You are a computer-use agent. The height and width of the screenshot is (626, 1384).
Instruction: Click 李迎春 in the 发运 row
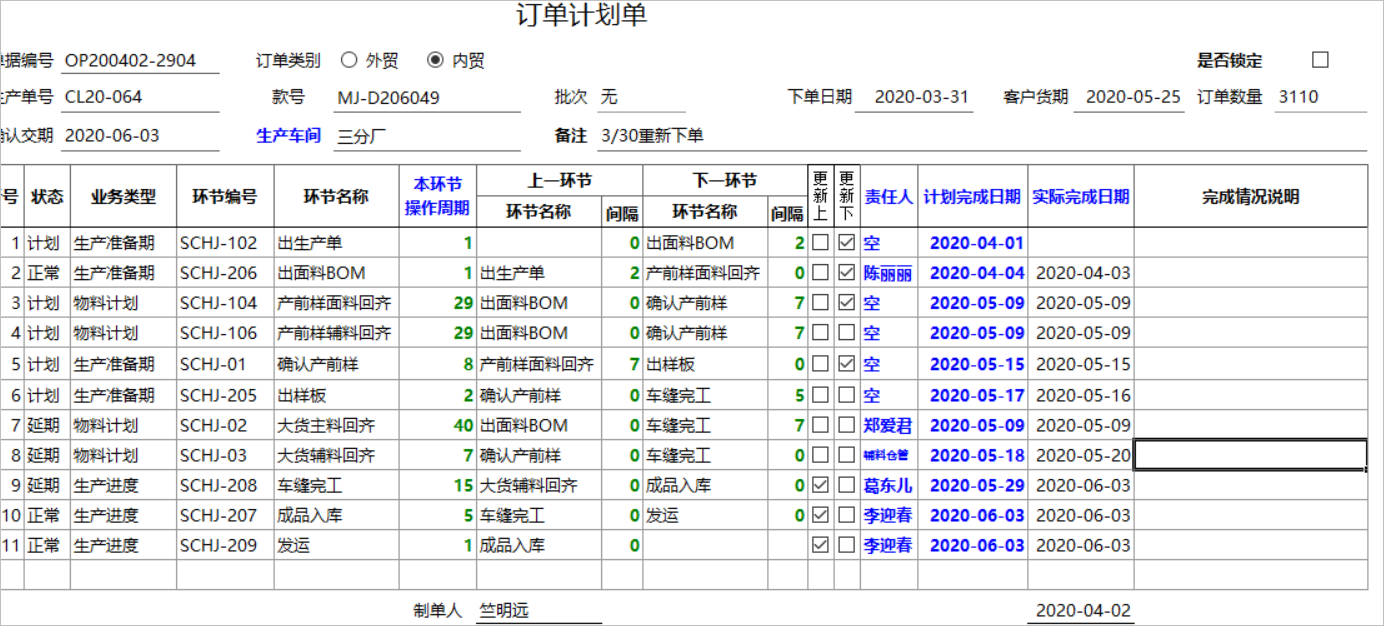pyautogui.click(x=888, y=546)
